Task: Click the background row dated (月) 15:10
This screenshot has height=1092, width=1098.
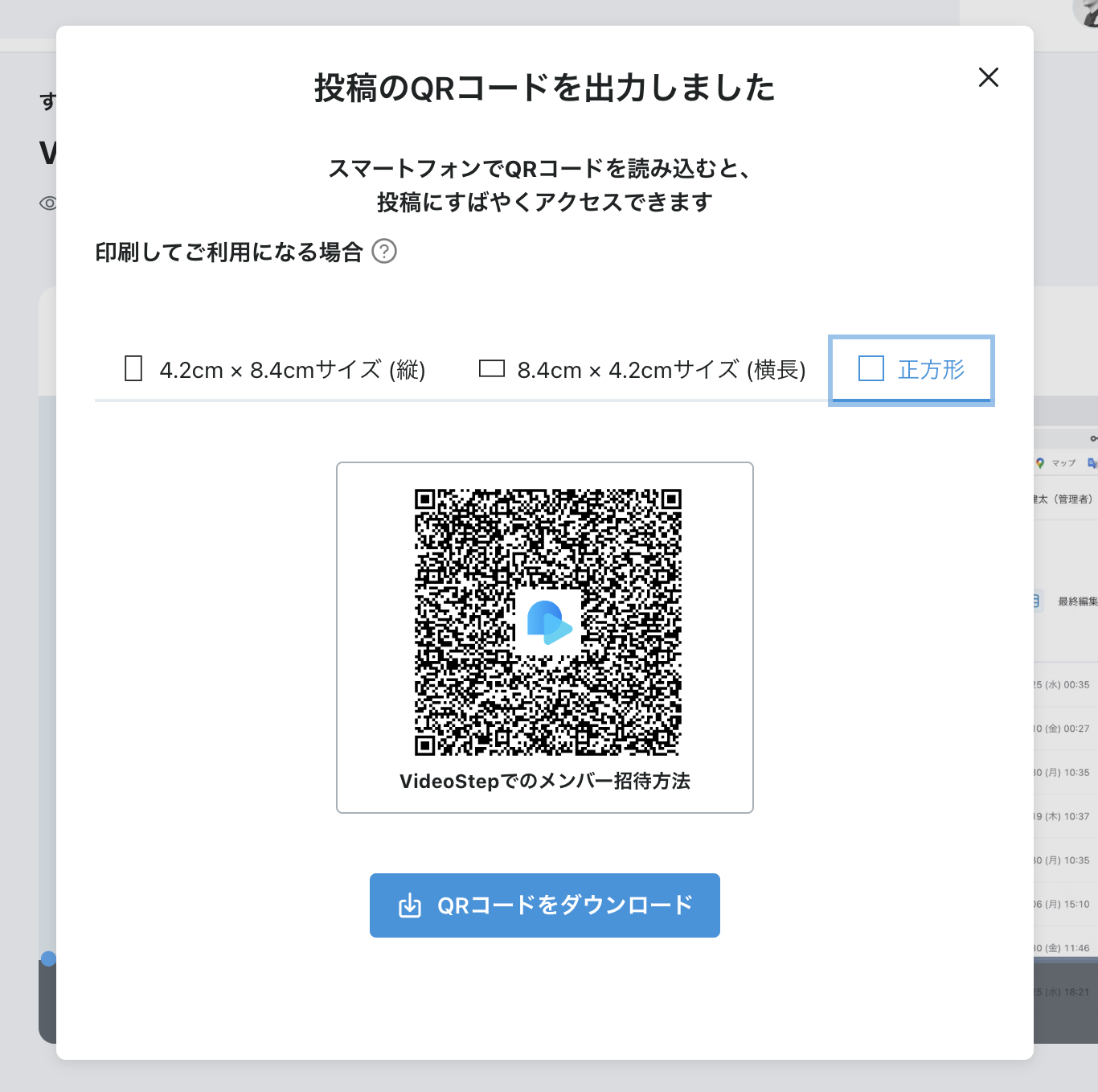Action: pos(1062,904)
